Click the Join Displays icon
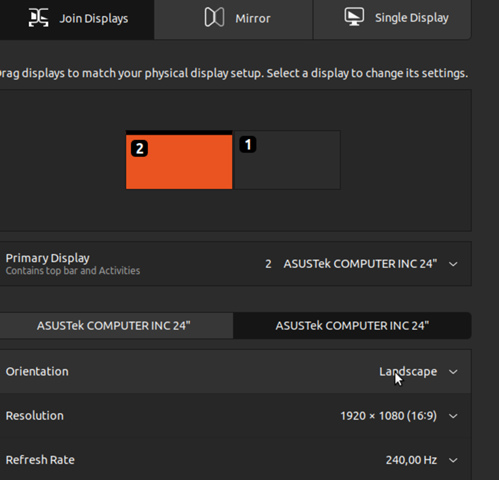Screen dimensions: 499x480 point(38,17)
